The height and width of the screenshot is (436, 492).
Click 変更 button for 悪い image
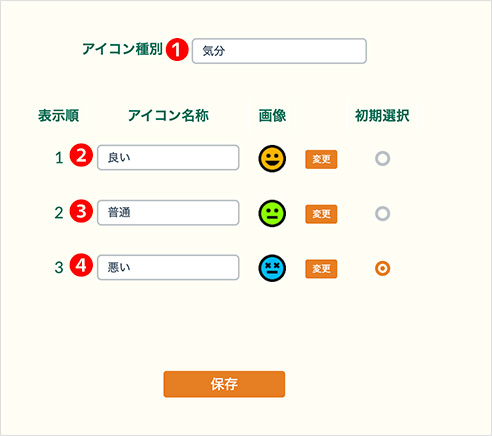click(321, 269)
